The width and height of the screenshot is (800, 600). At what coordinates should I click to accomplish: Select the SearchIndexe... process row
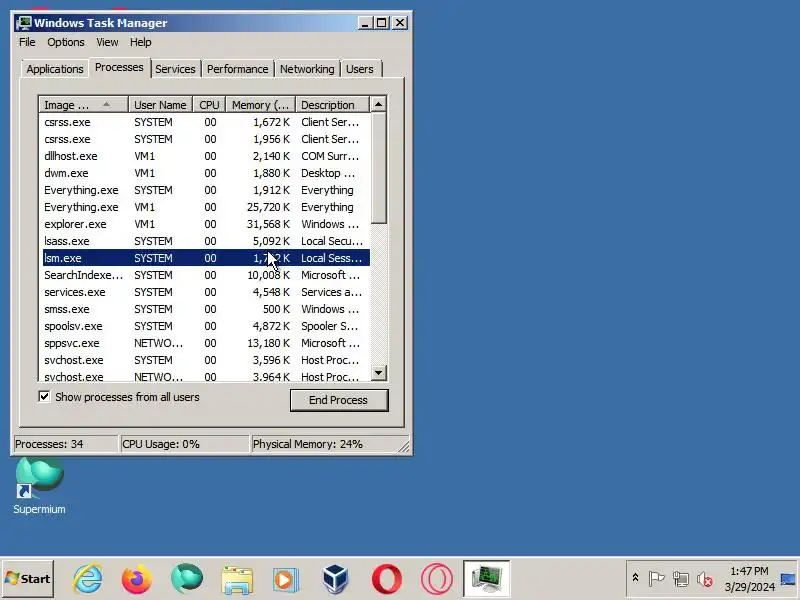pos(205,275)
